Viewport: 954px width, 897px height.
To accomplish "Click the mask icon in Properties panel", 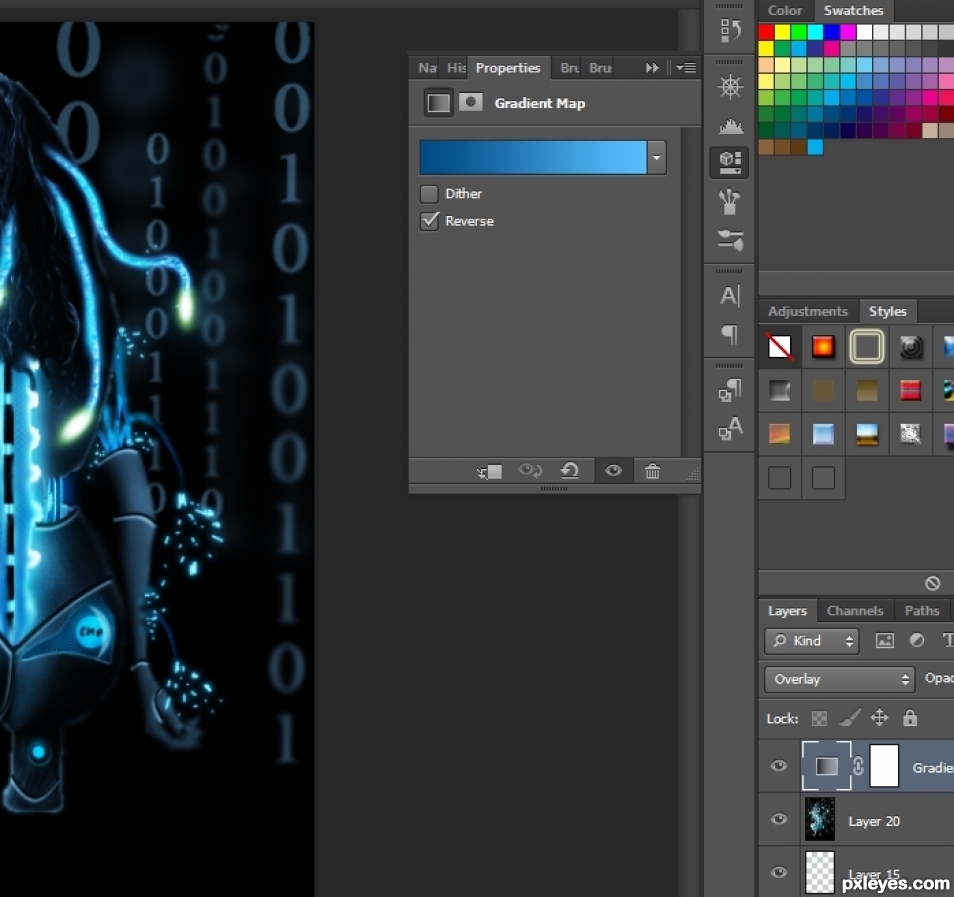I will 470,102.
